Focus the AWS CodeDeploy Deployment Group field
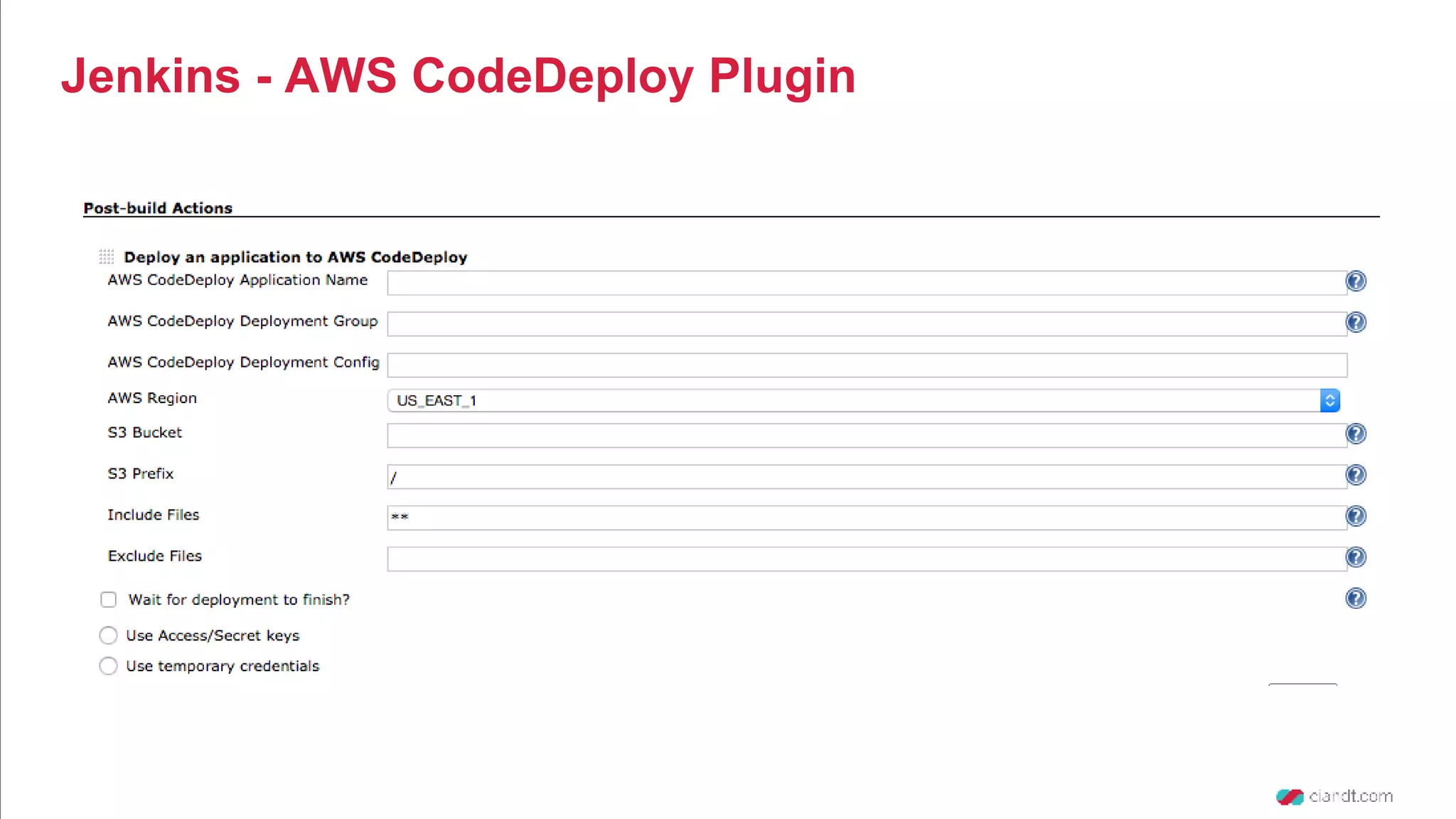 [x=867, y=324]
